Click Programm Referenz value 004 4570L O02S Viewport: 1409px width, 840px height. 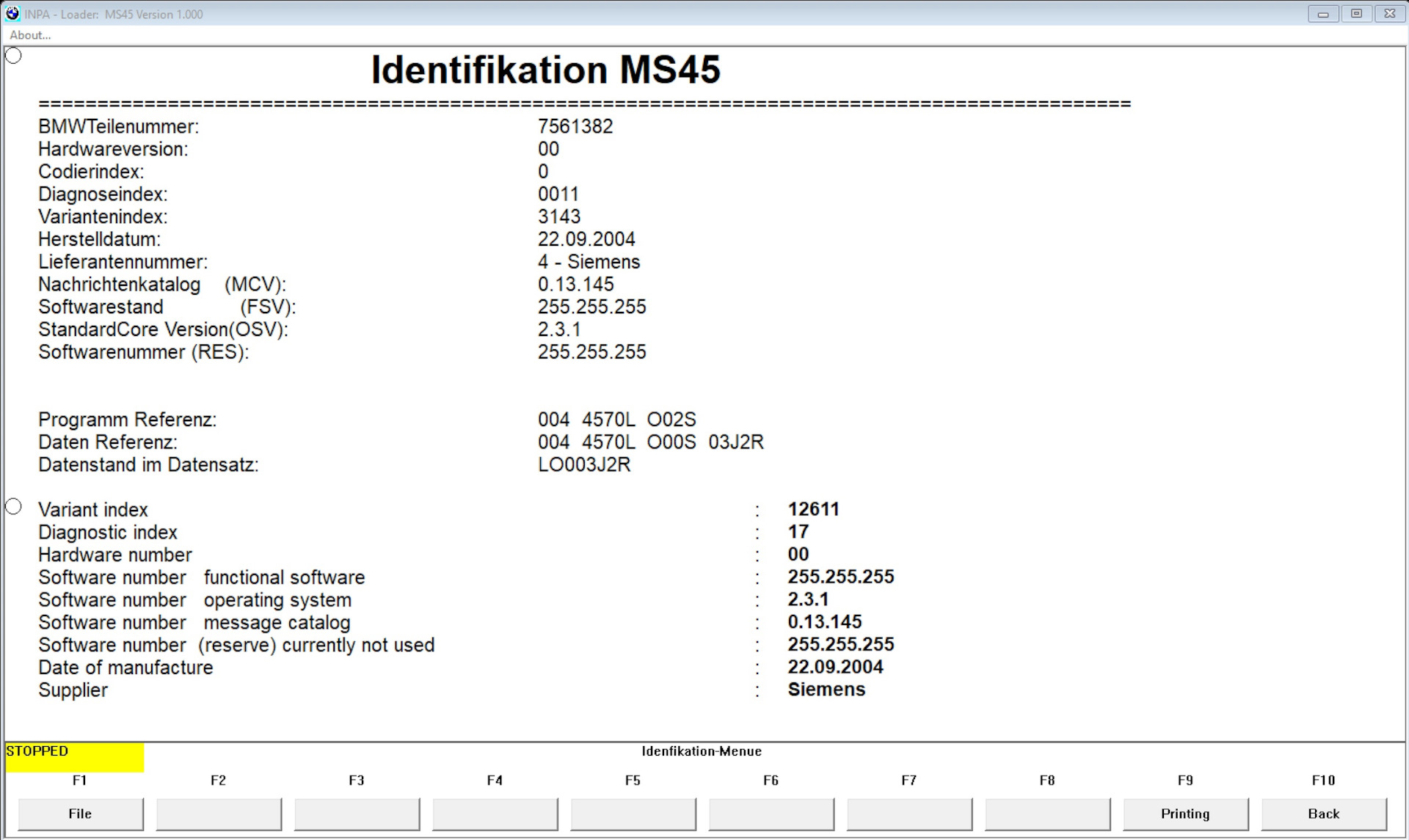[617, 420]
